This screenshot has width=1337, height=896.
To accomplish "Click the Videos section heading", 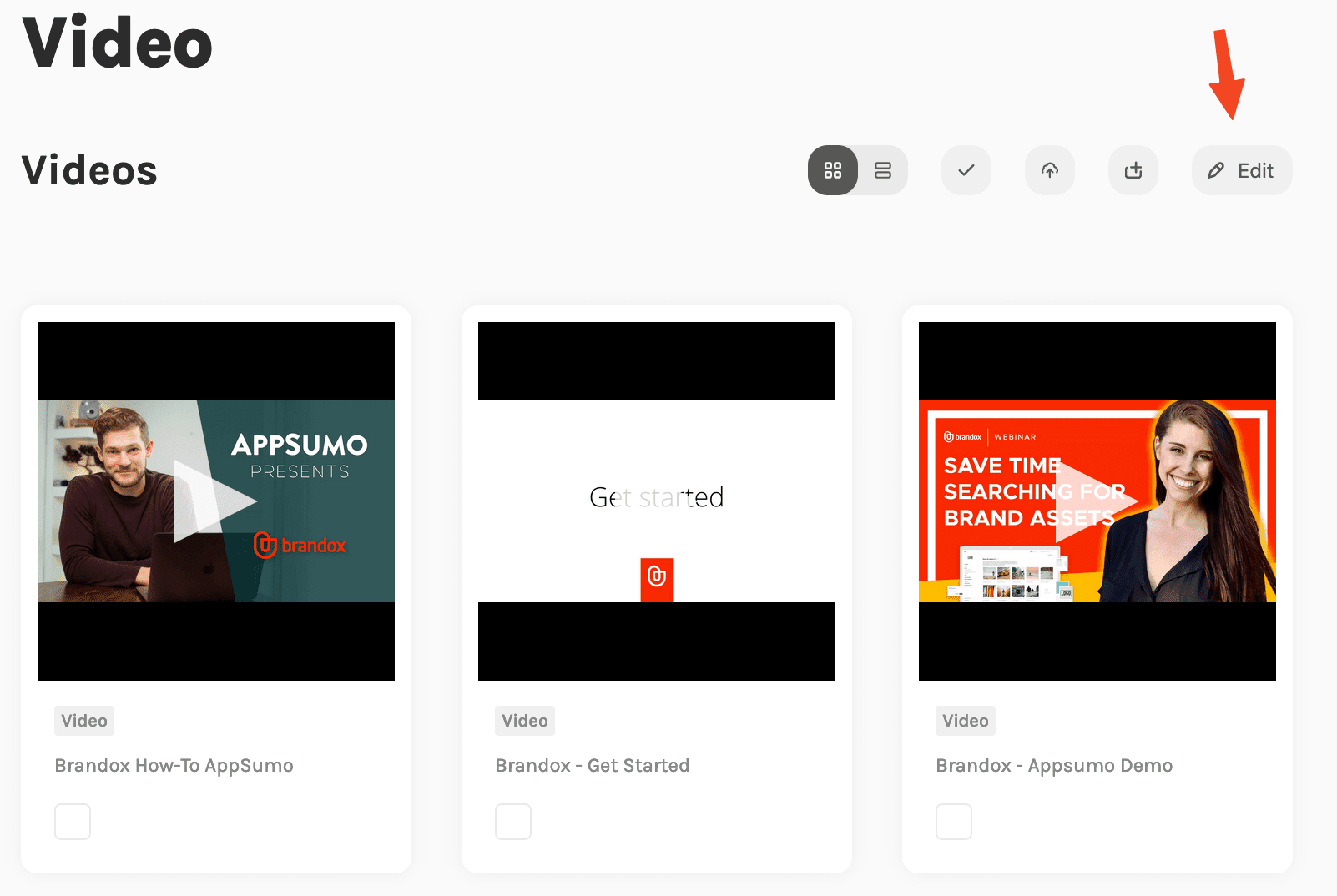I will 89,170.
